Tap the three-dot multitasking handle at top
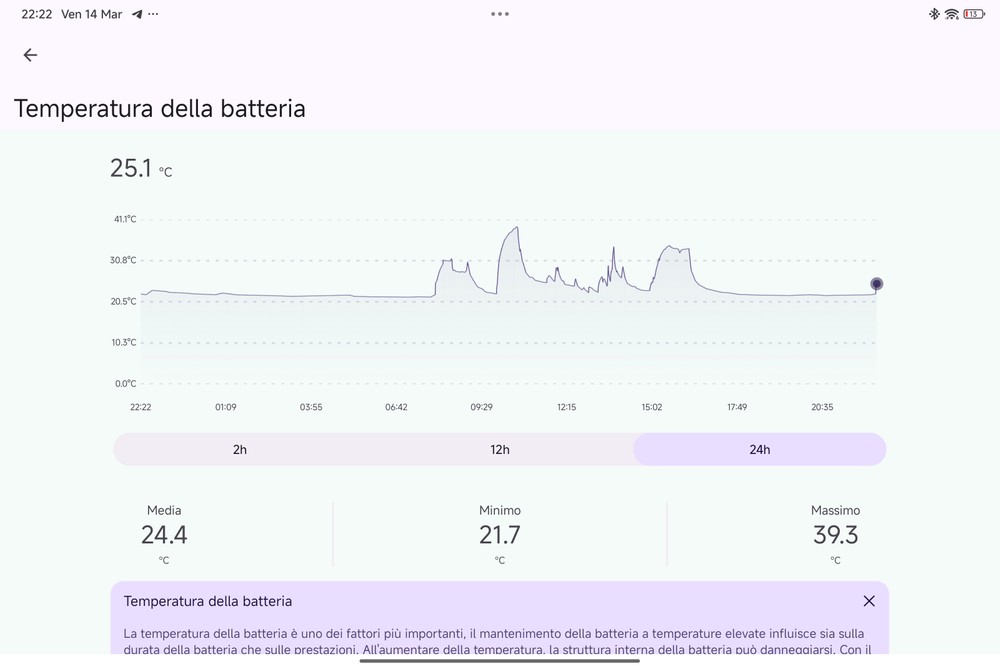Viewport: 1000px width, 668px height. pyautogui.click(x=500, y=14)
